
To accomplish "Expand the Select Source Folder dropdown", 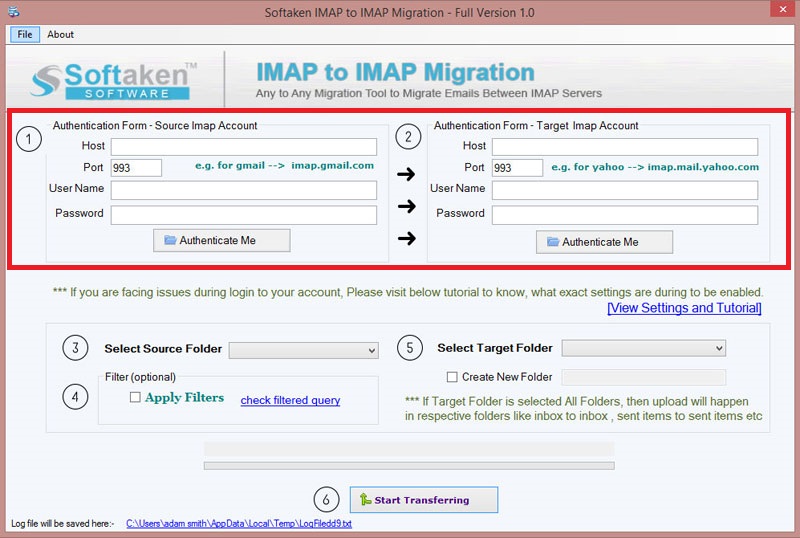I will (304, 350).
